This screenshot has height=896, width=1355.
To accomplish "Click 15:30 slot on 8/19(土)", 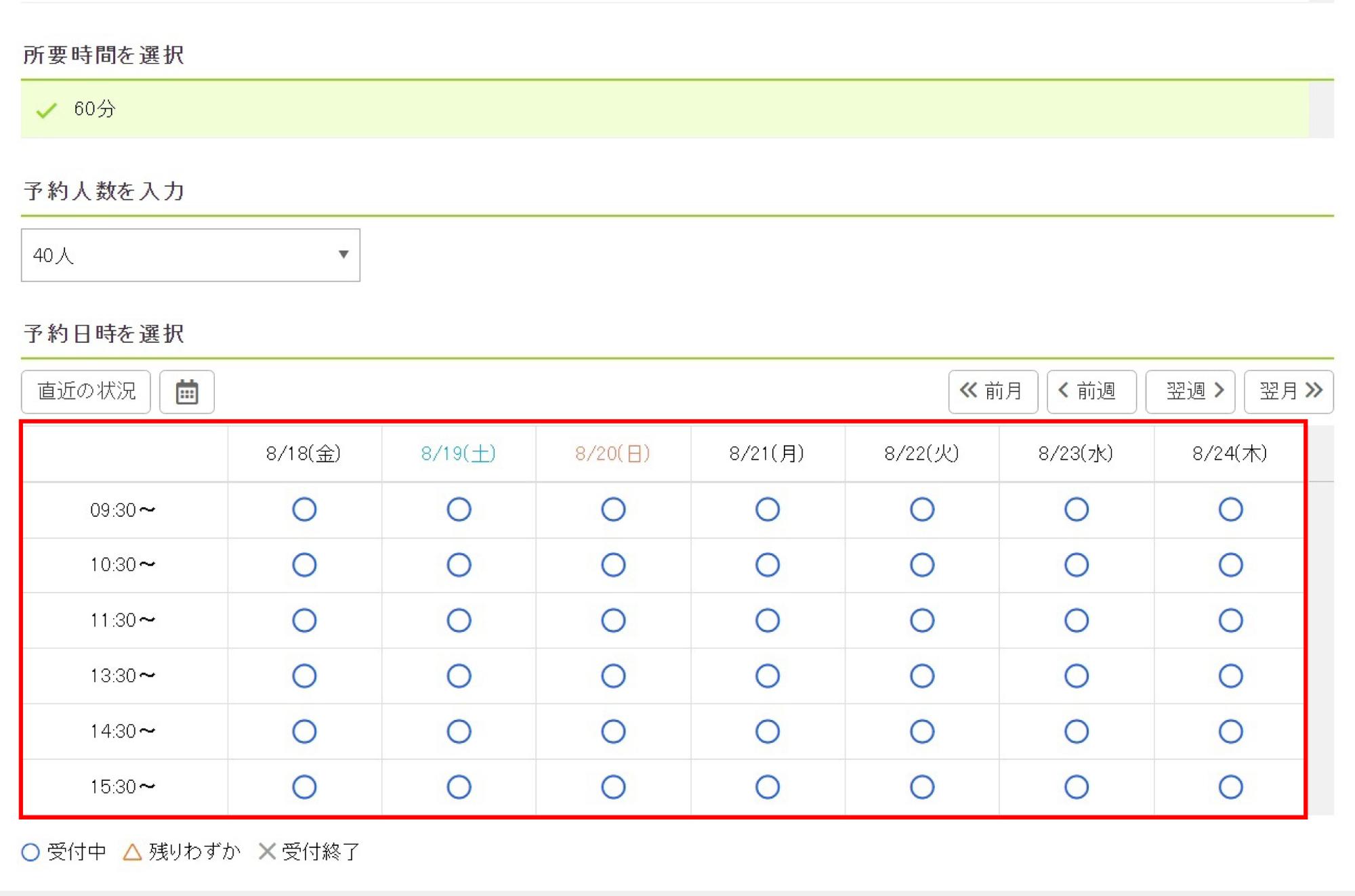I will click(x=459, y=787).
